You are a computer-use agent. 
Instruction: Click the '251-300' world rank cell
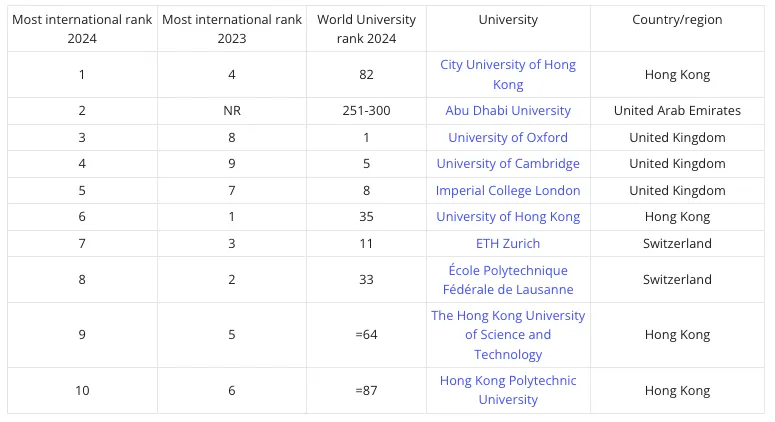tap(365, 111)
